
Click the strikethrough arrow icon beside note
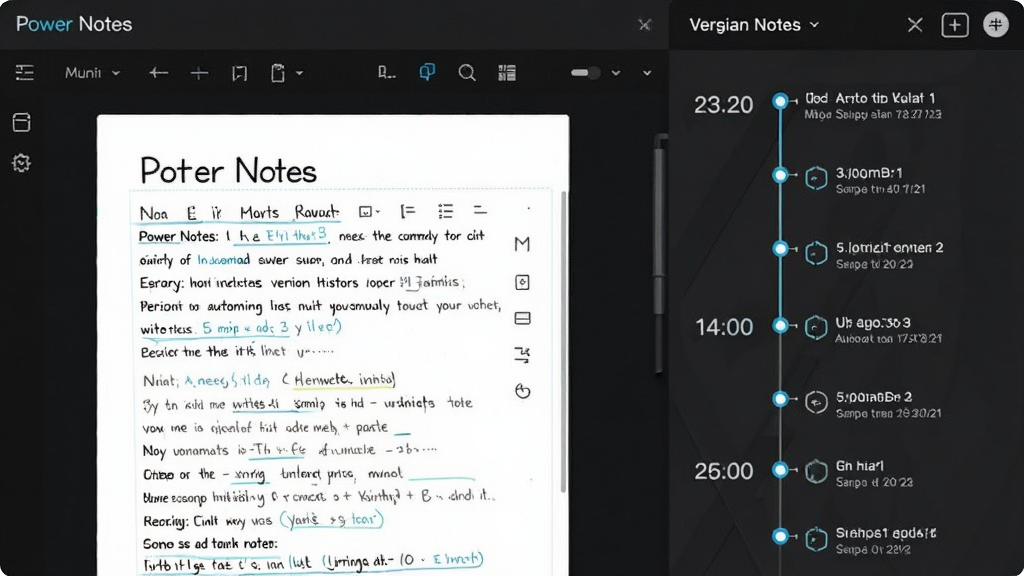pos(522,355)
